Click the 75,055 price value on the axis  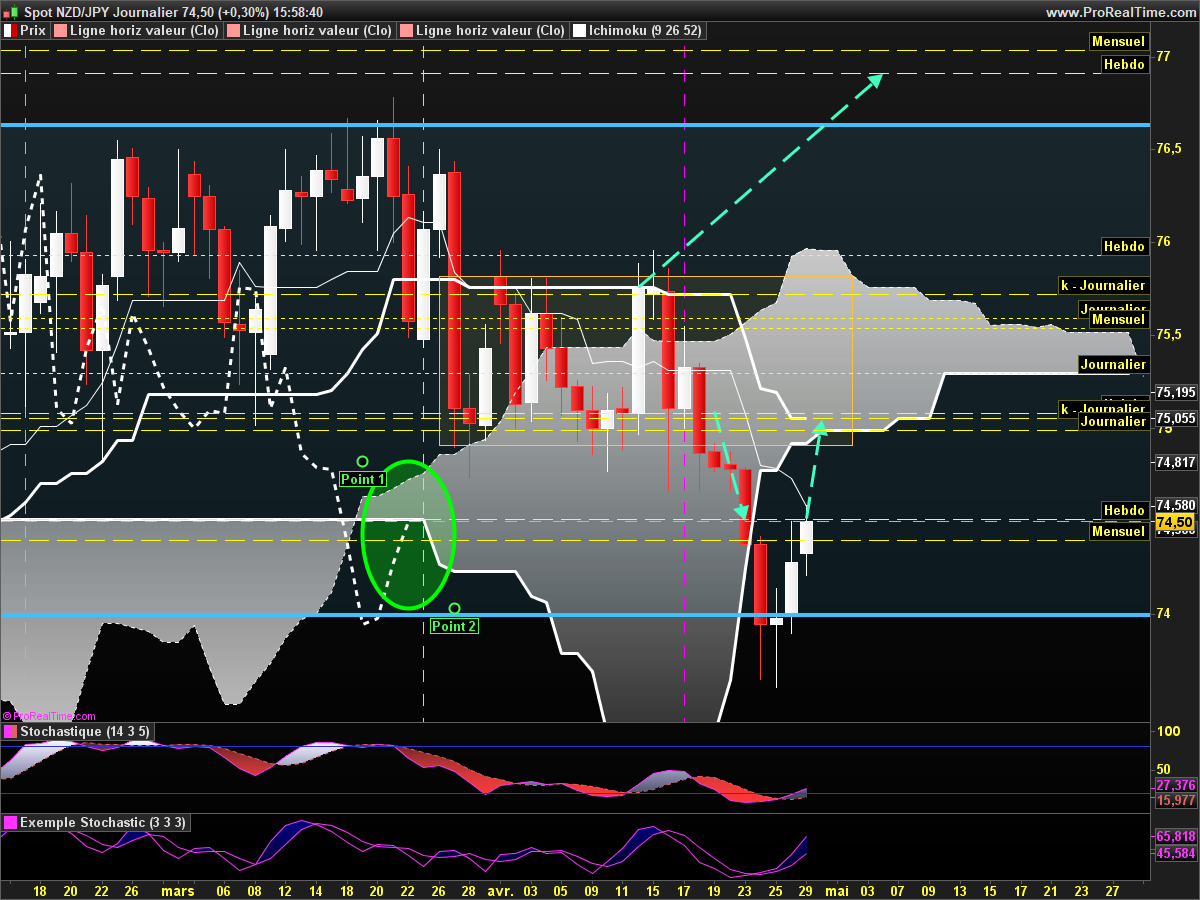point(1175,418)
